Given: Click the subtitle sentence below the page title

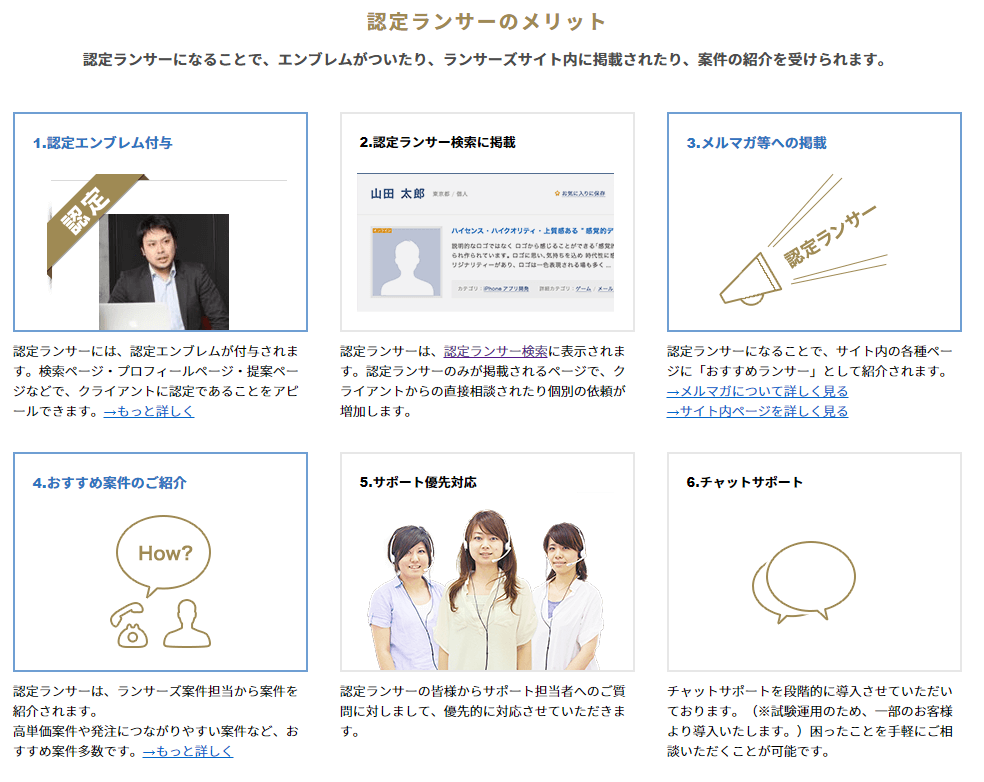Looking at the screenshot, I should pyautogui.click(x=485, y=60).
